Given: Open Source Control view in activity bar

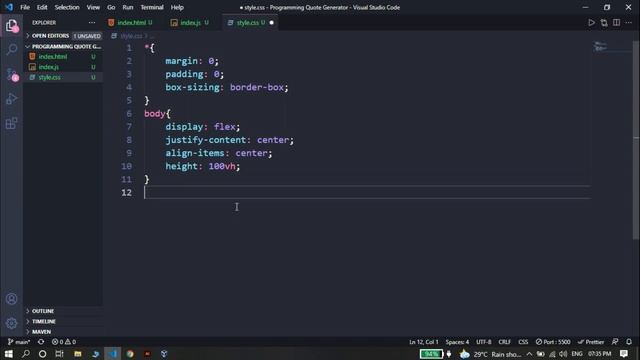Looking at the screenshot, I should point(11,74).
